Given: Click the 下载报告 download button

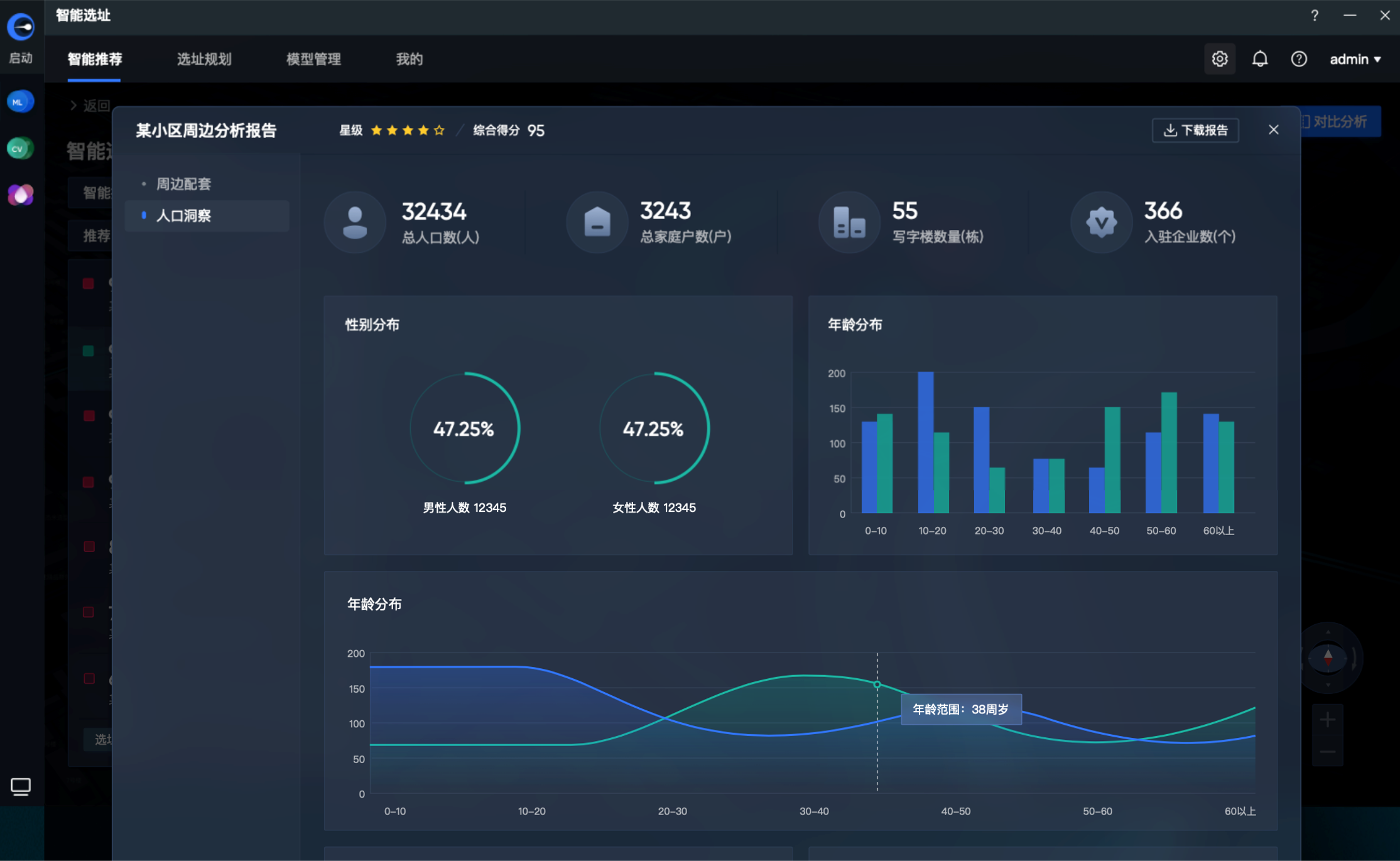Looking at the screenshot, I should (1195, 130).
